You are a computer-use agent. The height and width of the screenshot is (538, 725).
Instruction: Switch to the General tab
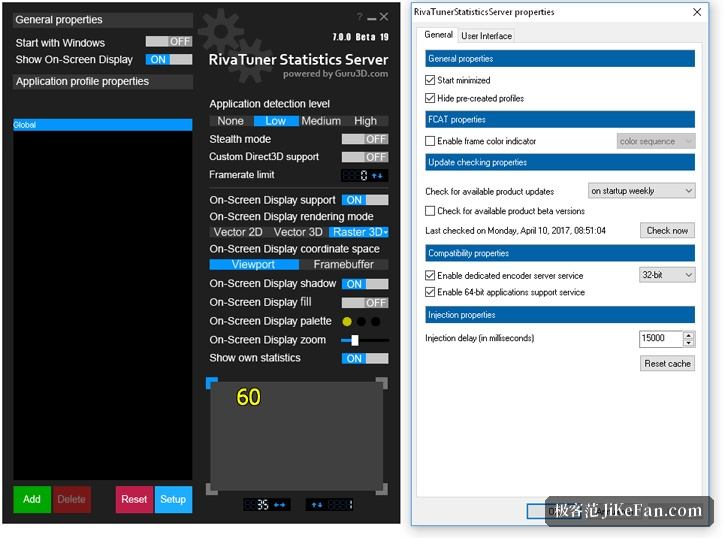click(x=438, y=35)
